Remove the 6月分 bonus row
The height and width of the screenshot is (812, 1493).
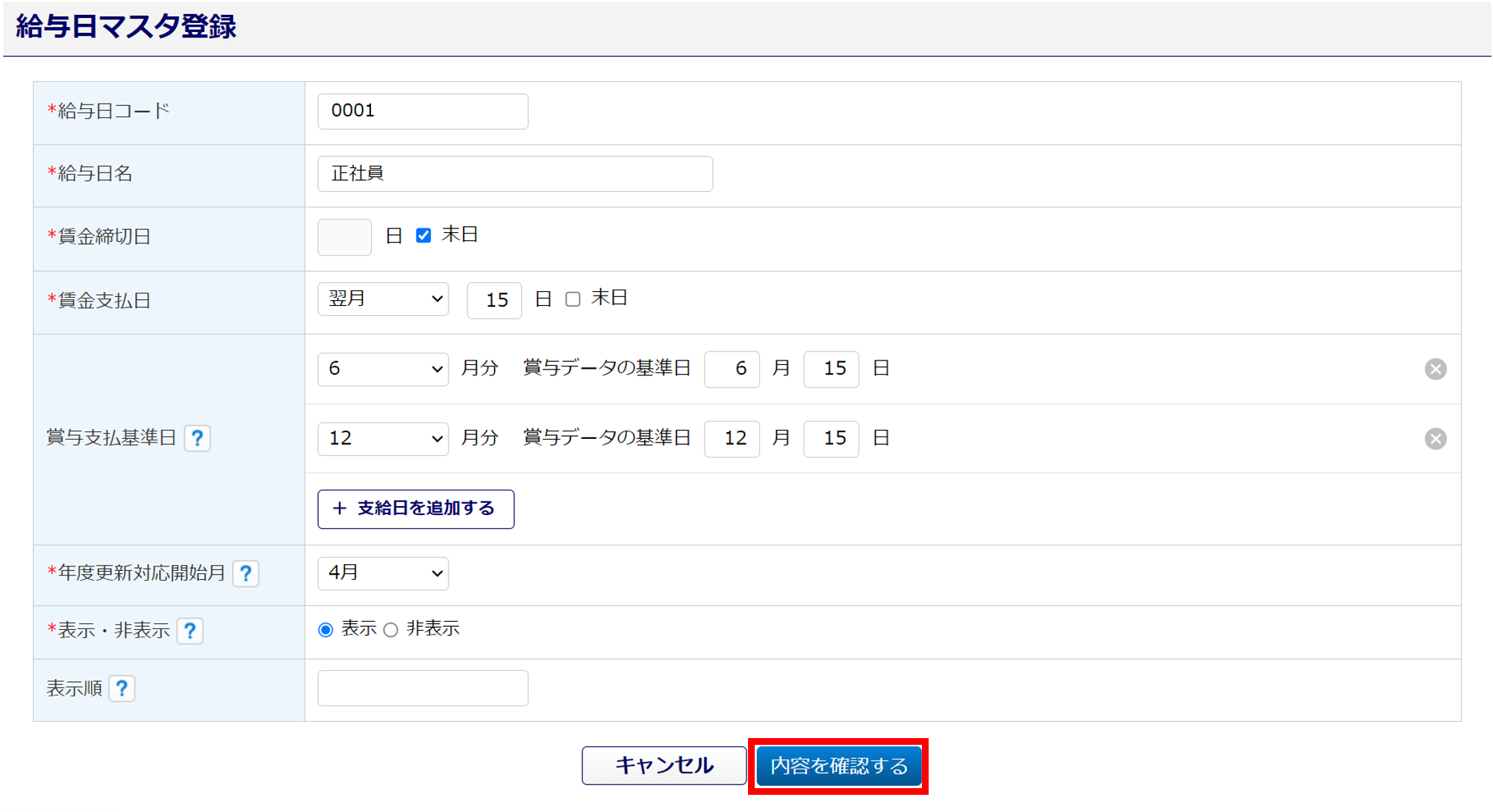click(1435, 369)
